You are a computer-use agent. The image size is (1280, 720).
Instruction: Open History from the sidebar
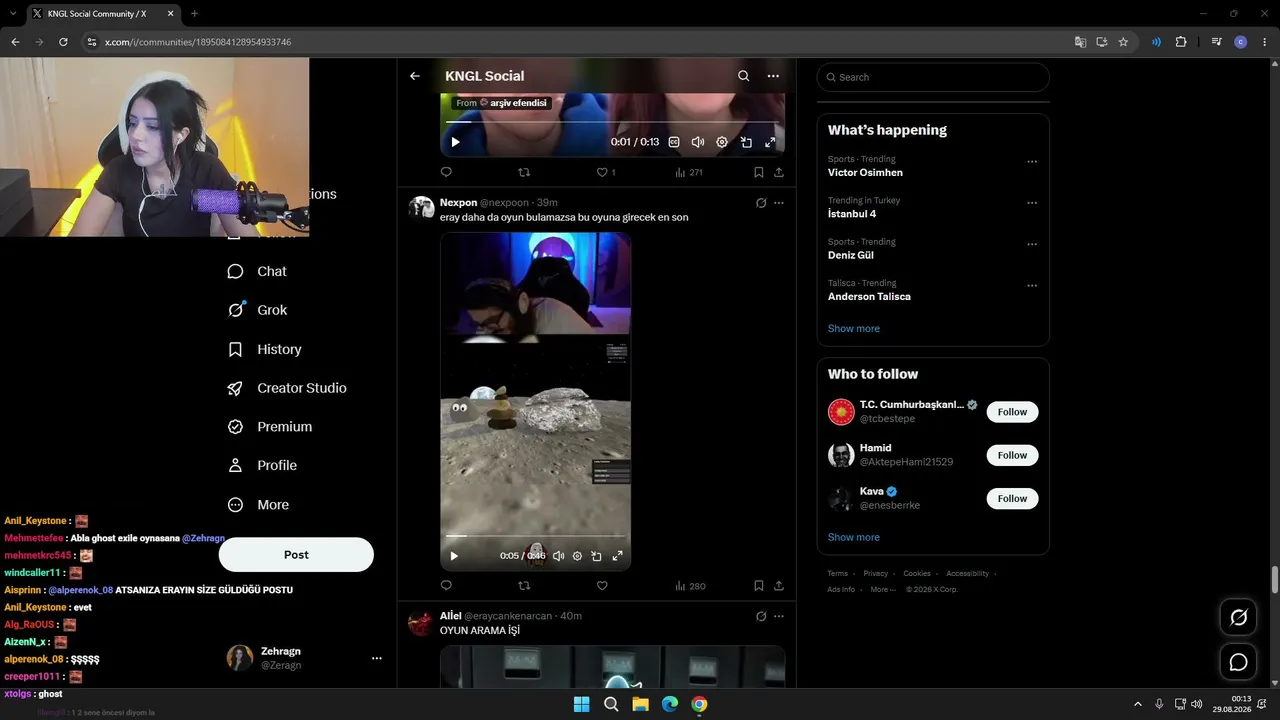[264, 349]
